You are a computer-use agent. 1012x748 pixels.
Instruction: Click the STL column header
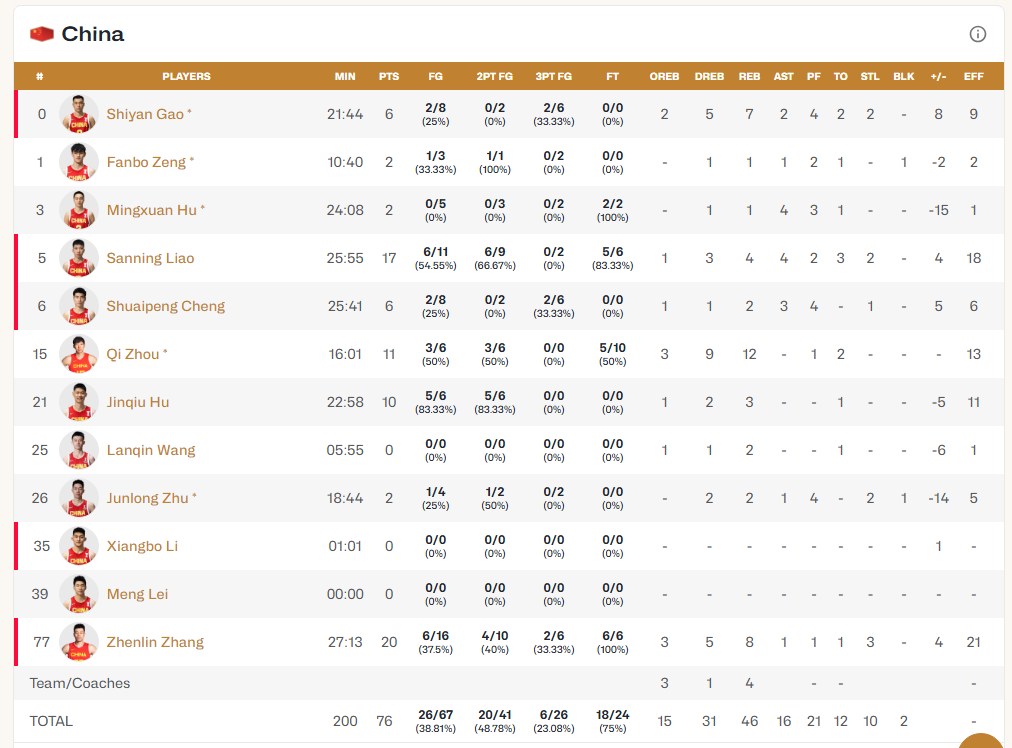point(870,76)
